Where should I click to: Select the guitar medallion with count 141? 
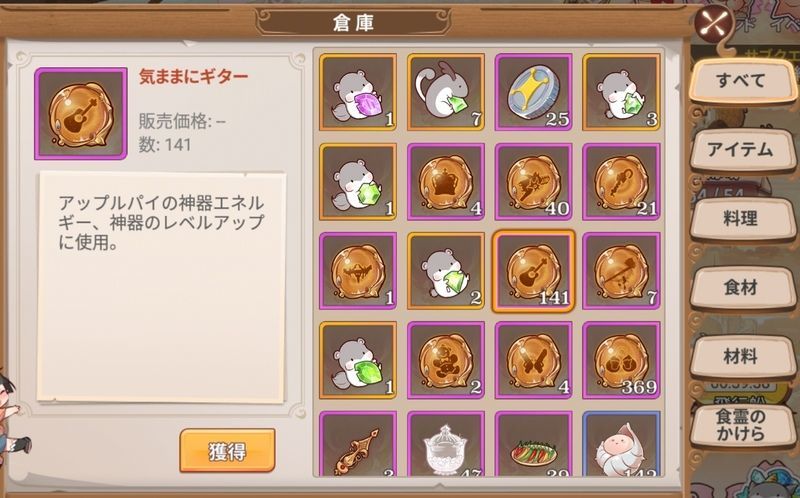pyautogui.click(x=534, y=271)
